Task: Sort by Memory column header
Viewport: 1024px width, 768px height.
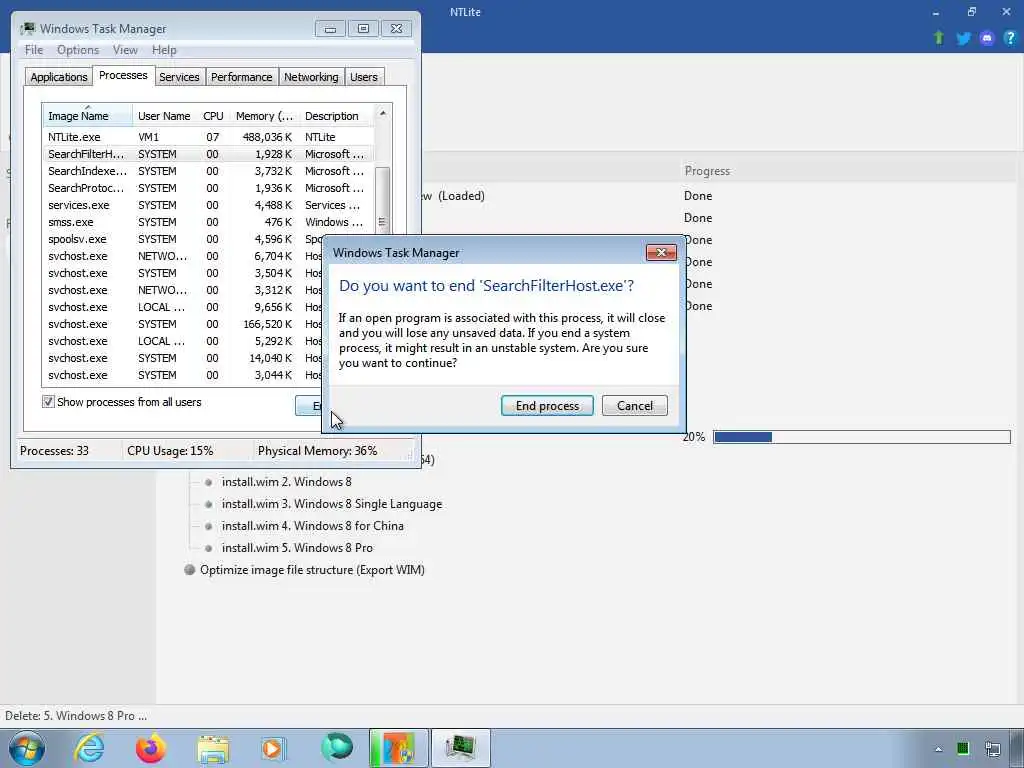Action: pos(264,116)
